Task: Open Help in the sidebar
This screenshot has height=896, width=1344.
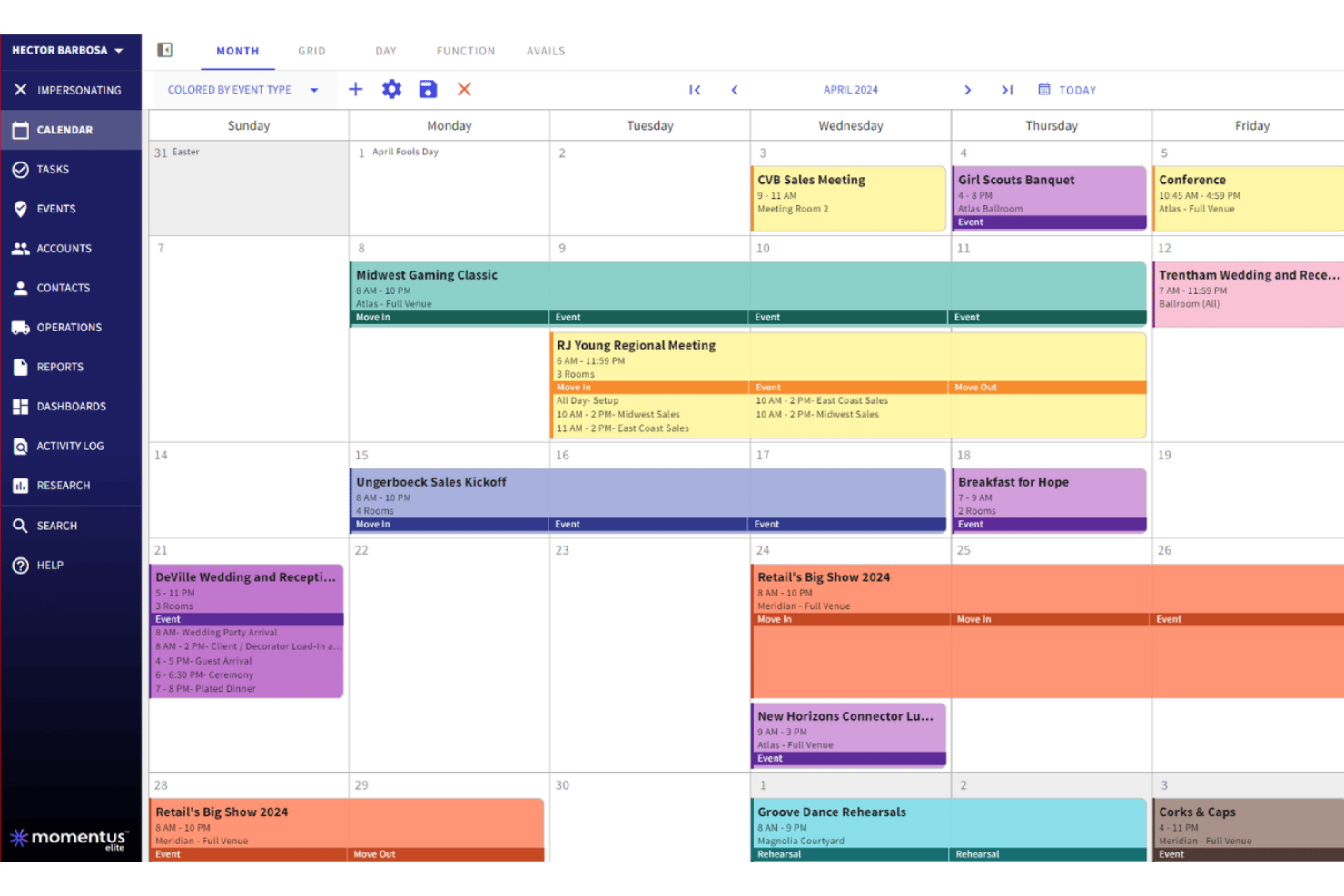Action: point(71,565)
